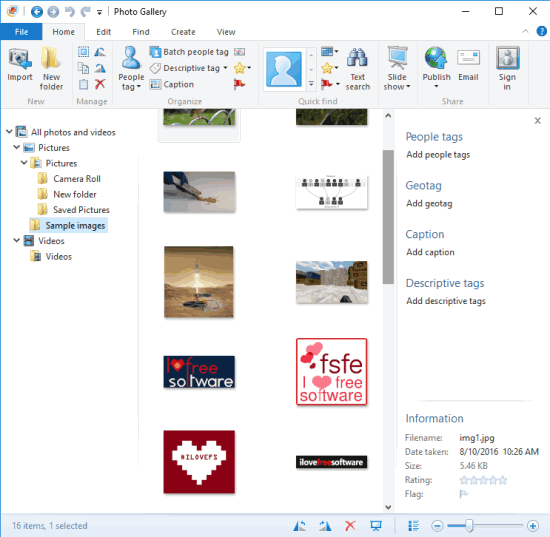Click the Caption button in Organize
The height and width of the screenshot is (537, 550).
[172, 85]
